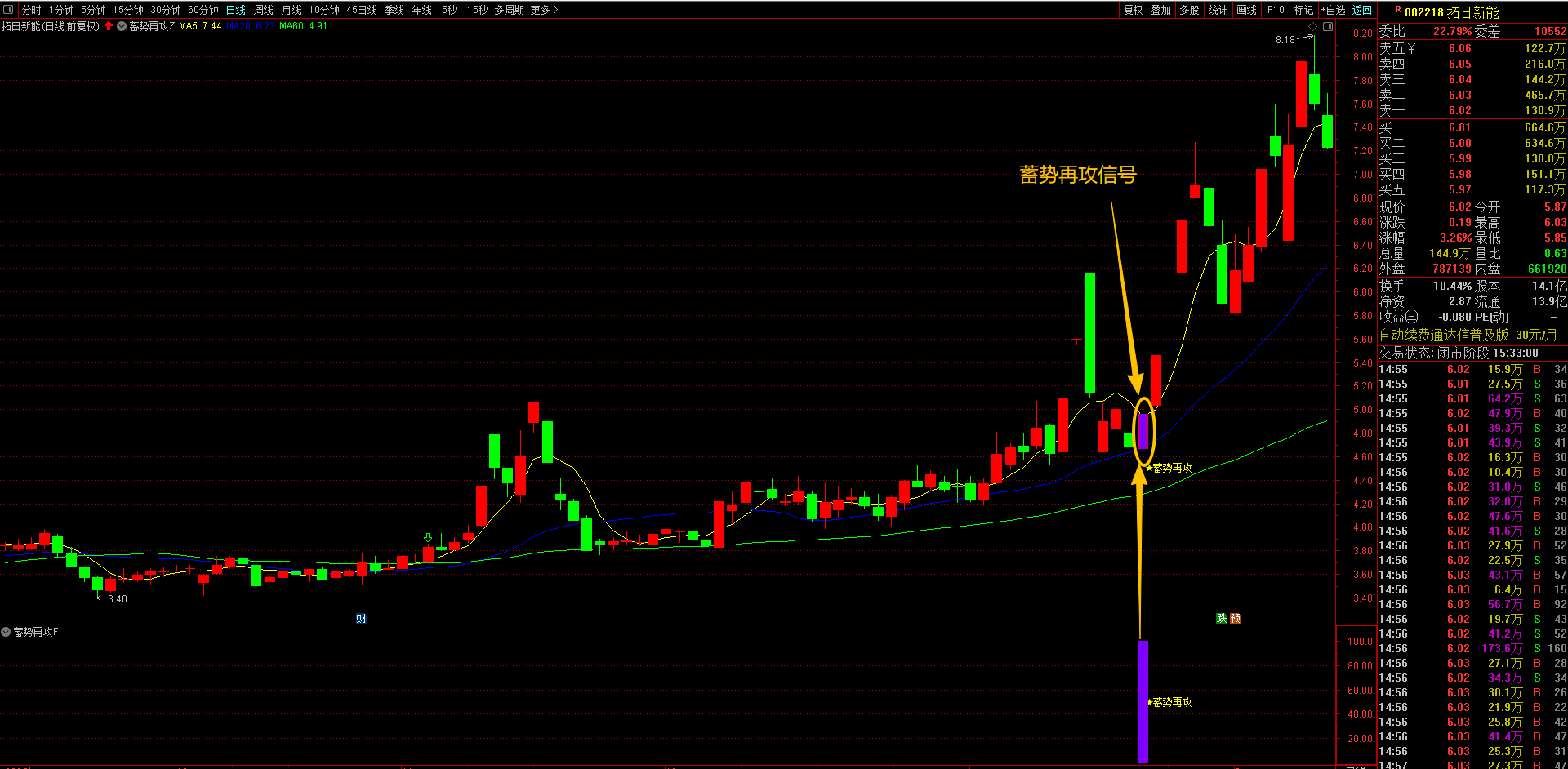The width and height of the screenshot is (1568, 769).
Task: Switch to 月线 monthly chart
Action: [292, 10]
